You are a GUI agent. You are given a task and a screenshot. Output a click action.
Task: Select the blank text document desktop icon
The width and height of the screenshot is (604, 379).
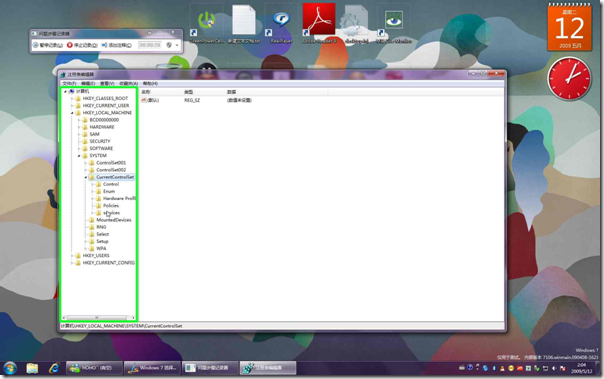[x=244, y=24]
